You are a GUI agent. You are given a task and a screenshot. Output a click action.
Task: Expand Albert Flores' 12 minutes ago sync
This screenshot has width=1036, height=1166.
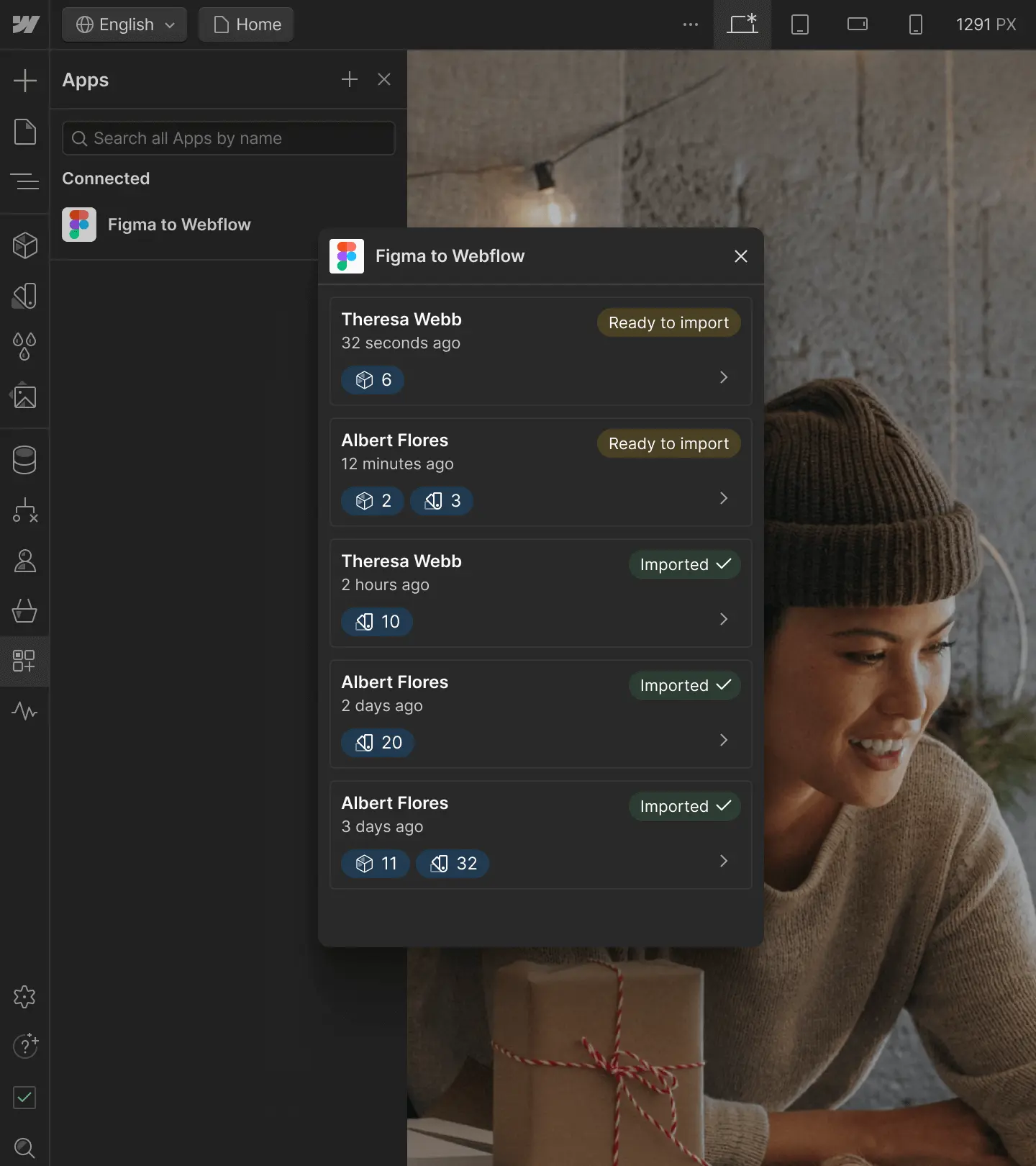[724, 499]
